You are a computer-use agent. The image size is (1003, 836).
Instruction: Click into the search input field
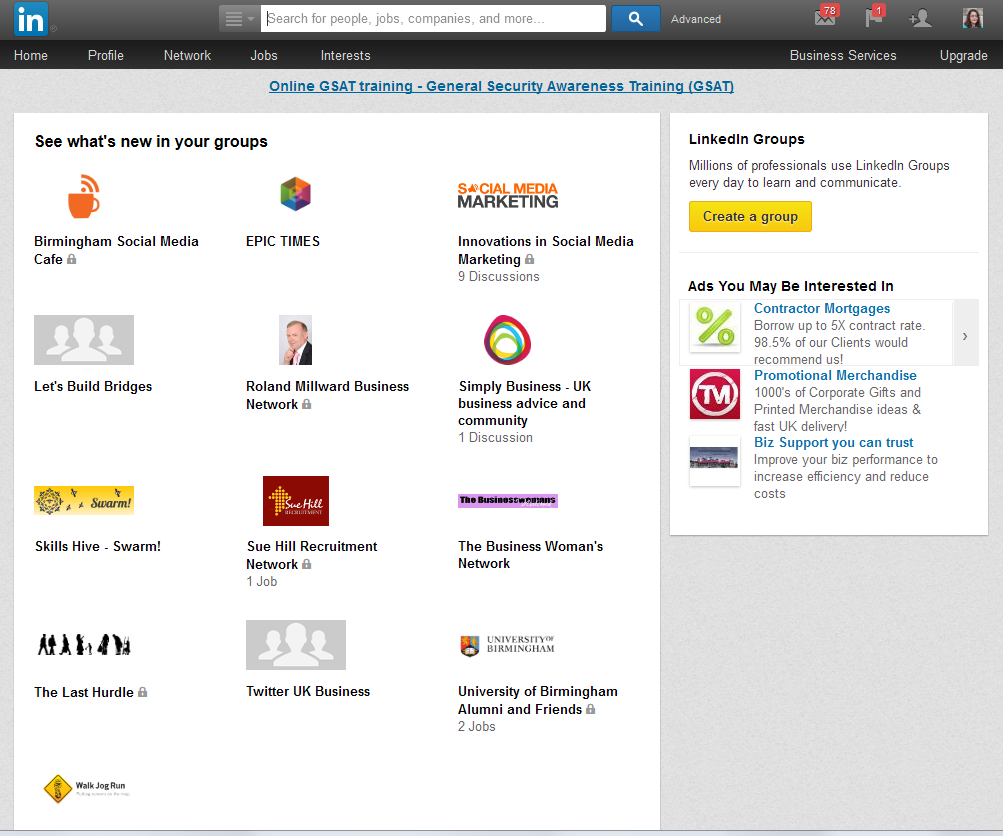(433, 19)
